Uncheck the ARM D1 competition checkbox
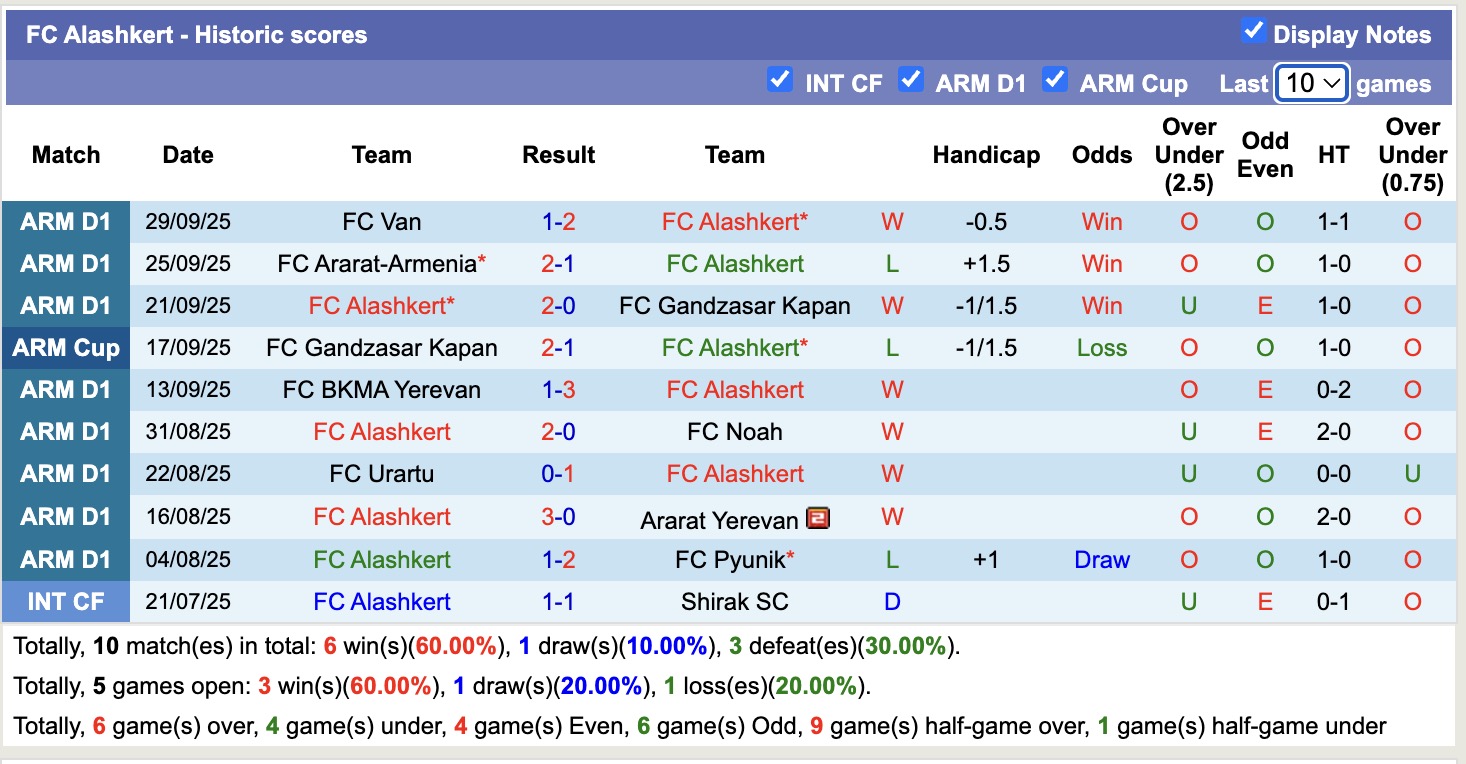The image size is (1466, 764). [x=911, y=81]
